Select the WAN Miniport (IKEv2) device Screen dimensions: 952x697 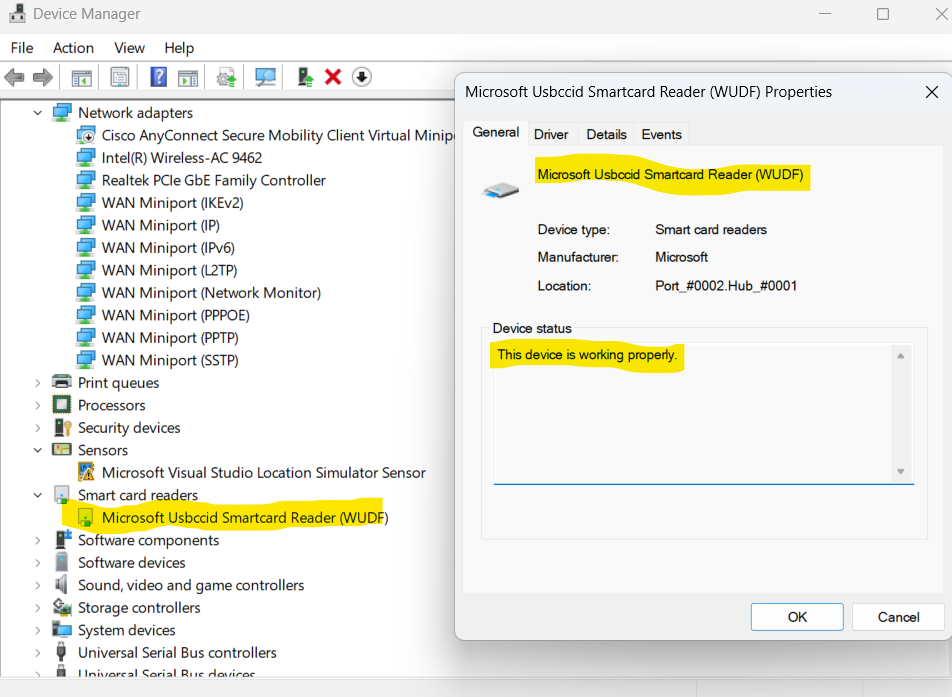click(173, 202)
